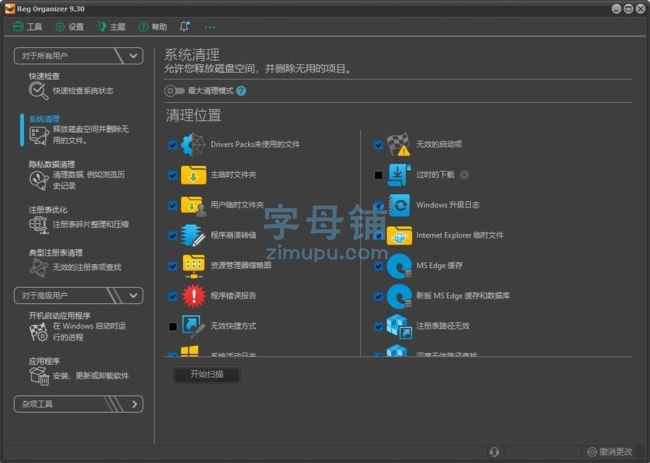
Task: Open settings gear beside 过时的下载
Action: tap(464, 175)
